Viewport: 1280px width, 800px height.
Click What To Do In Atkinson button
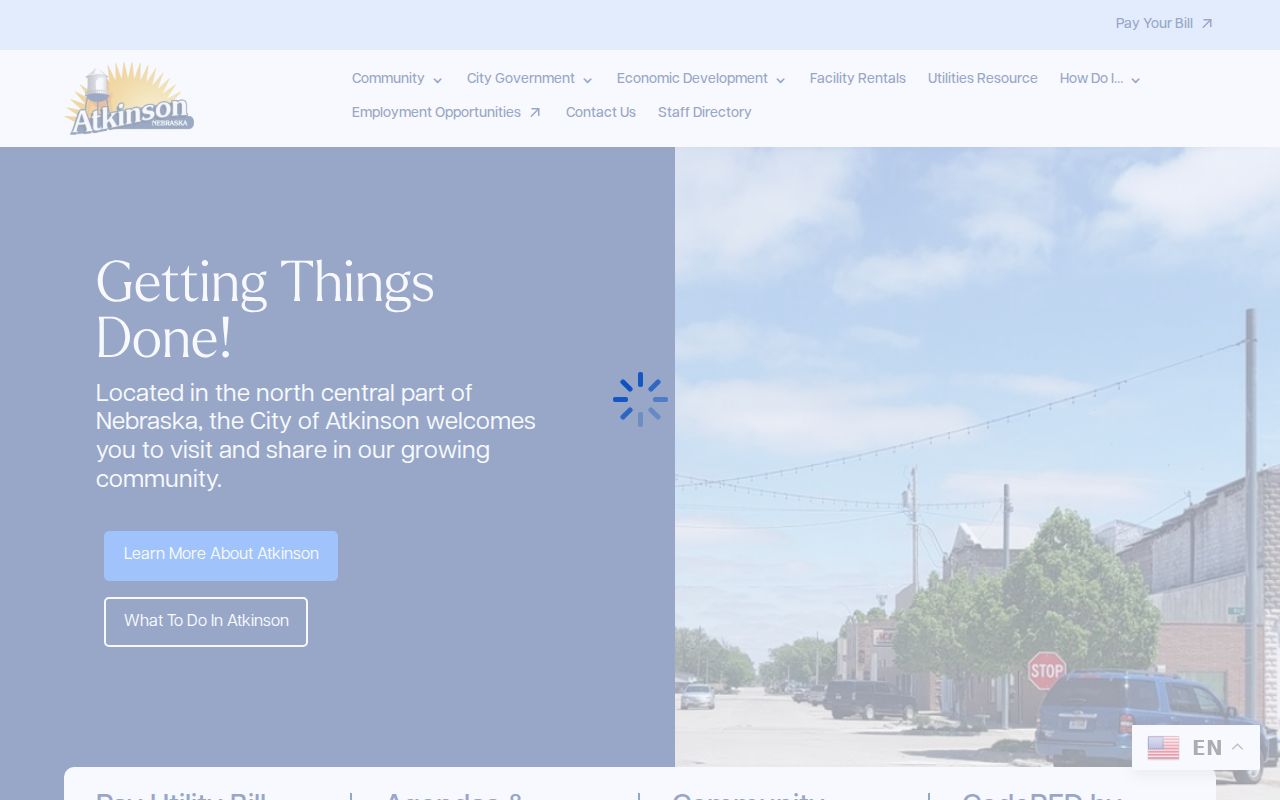[206, 622]
